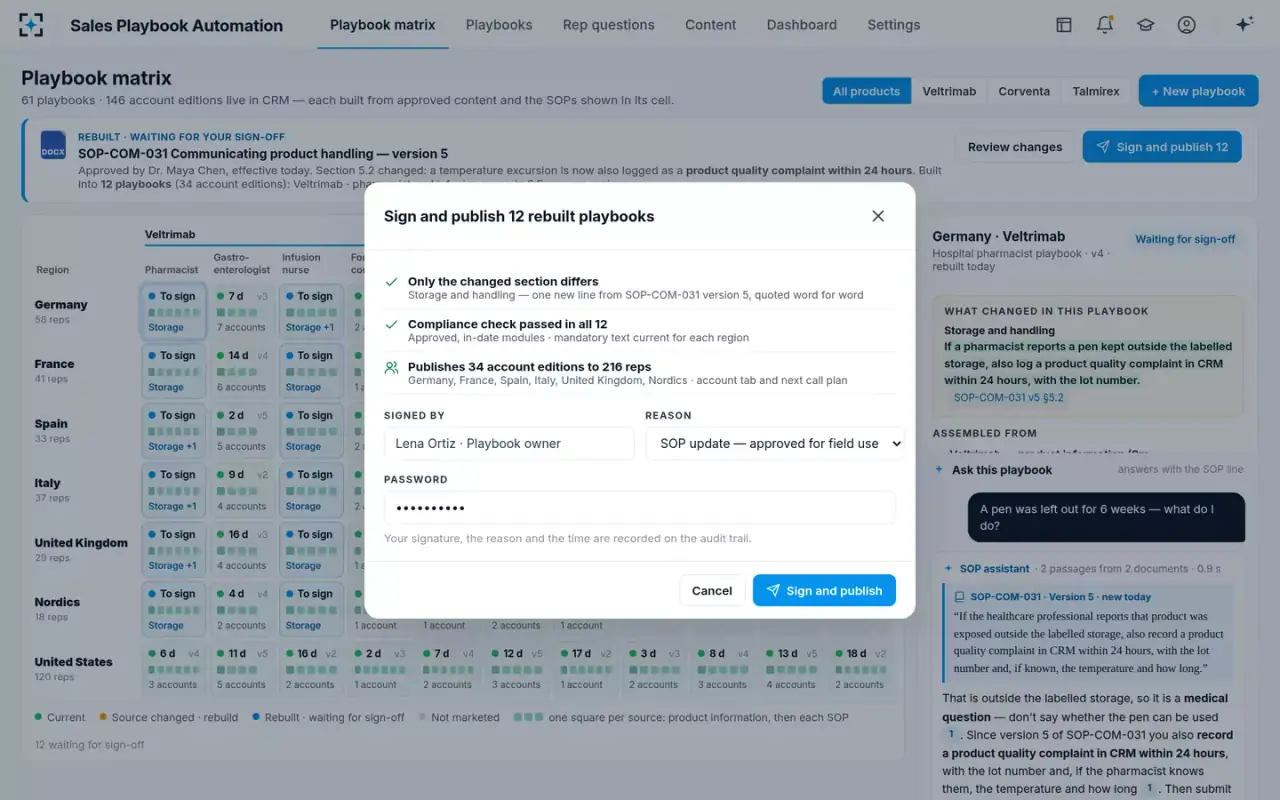Viewport: 1280px width, 800px height.
Task: Close the Sign and publish dialog
Action: (878, 216)
